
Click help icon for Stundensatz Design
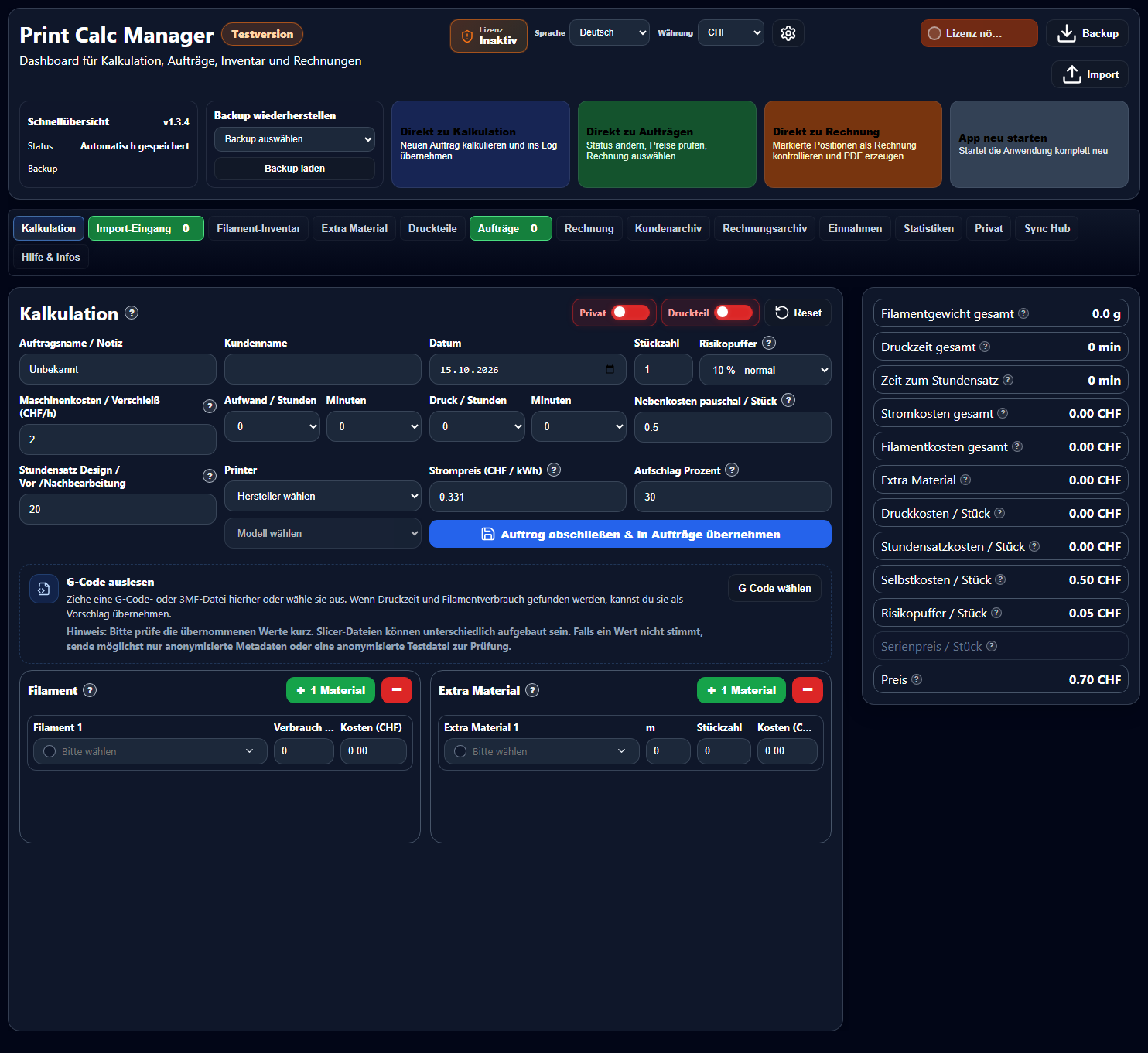(209, 476)
